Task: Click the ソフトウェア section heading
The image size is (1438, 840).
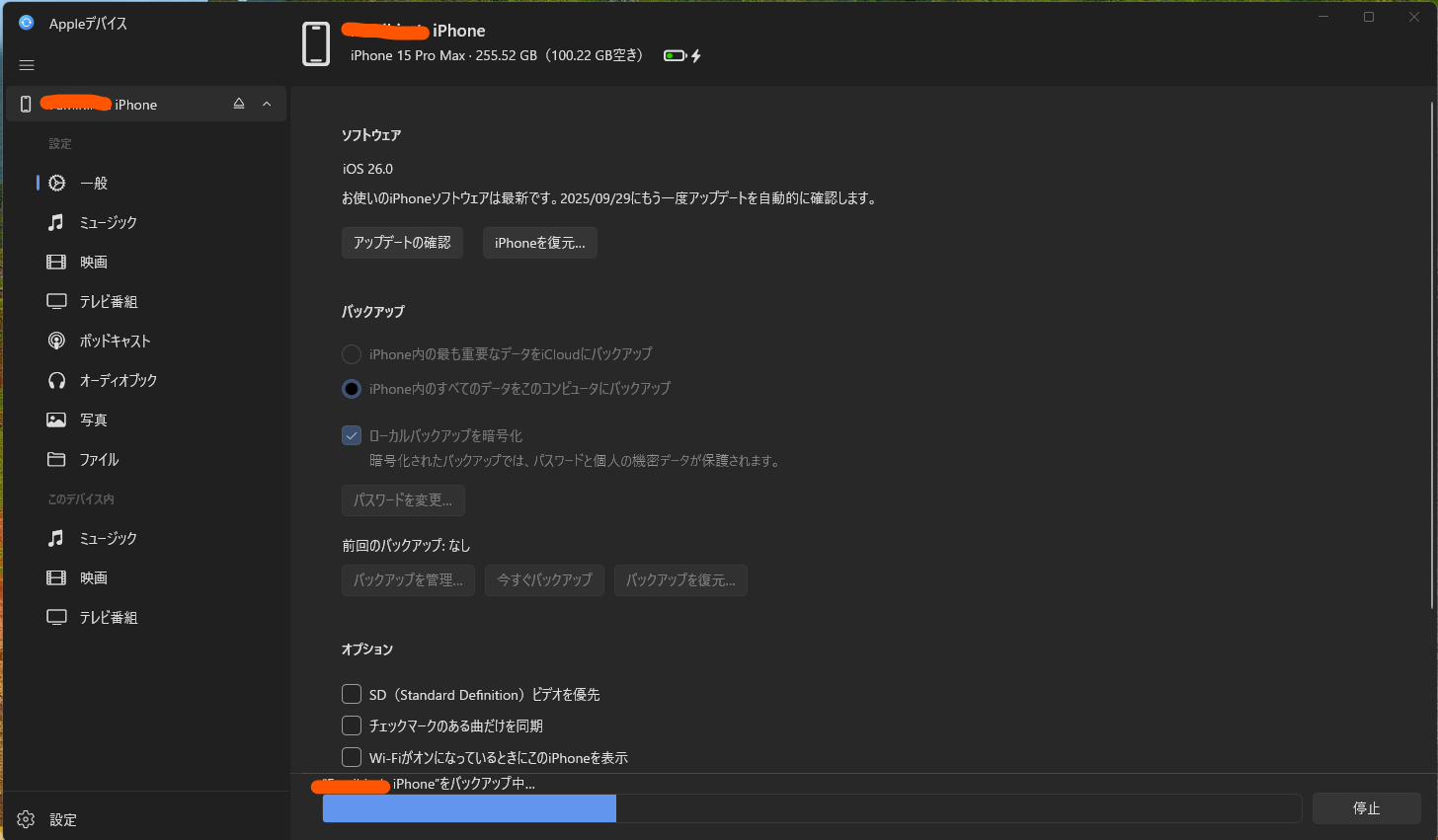Action: tap(371, 135)
